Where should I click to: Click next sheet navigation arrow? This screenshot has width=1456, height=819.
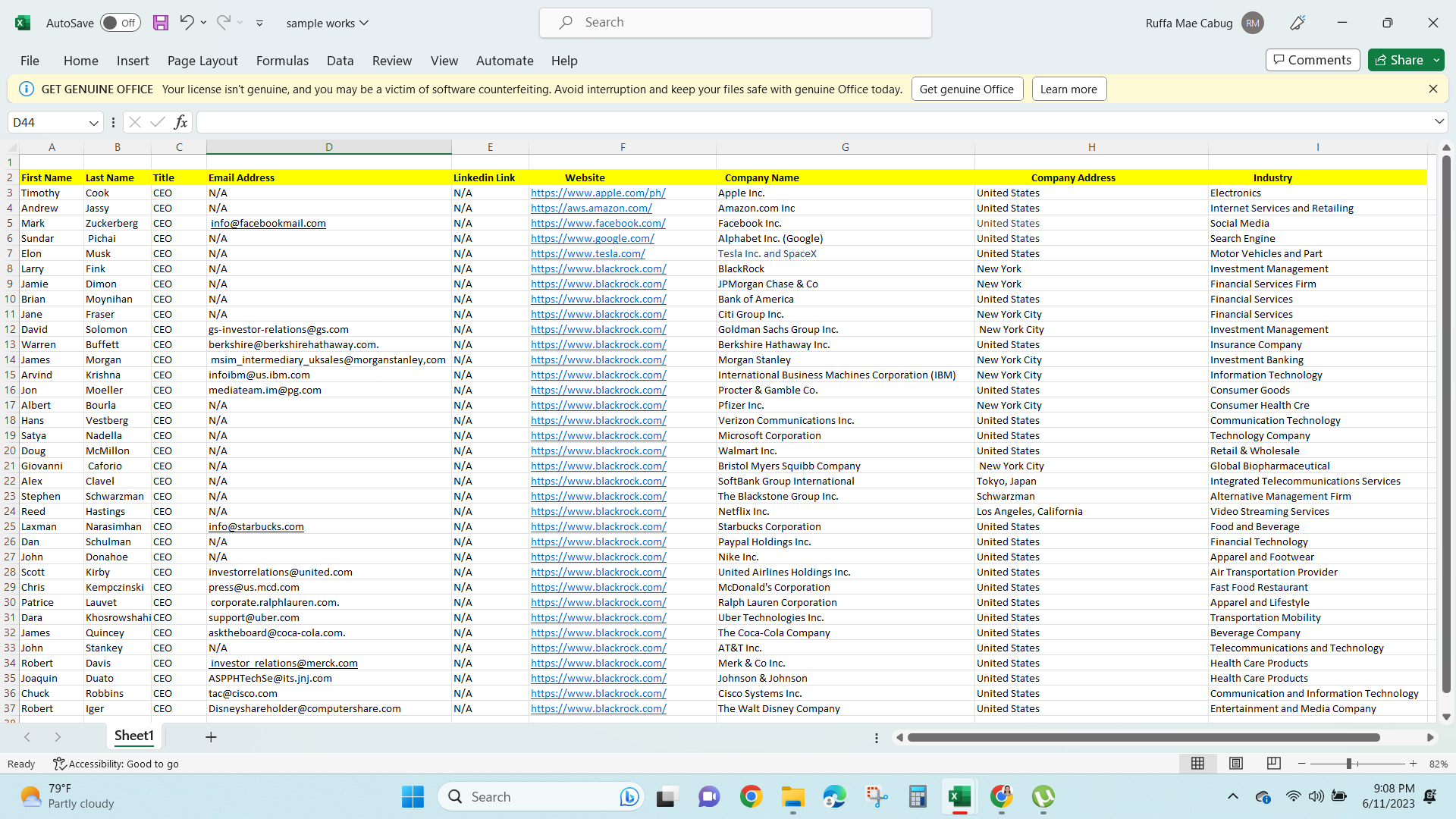tap(58, 737)
